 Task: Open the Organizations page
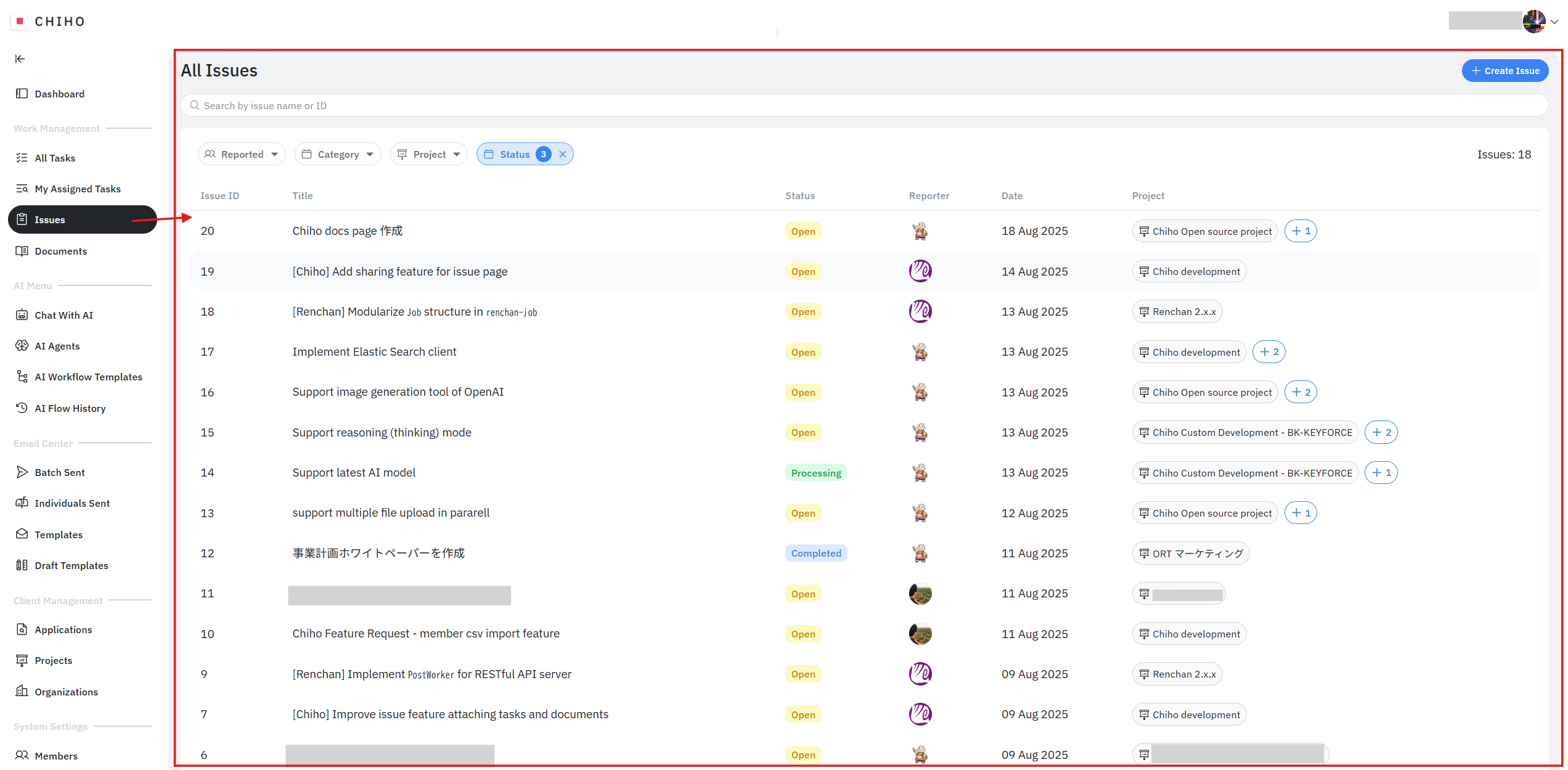coord(66,692)
